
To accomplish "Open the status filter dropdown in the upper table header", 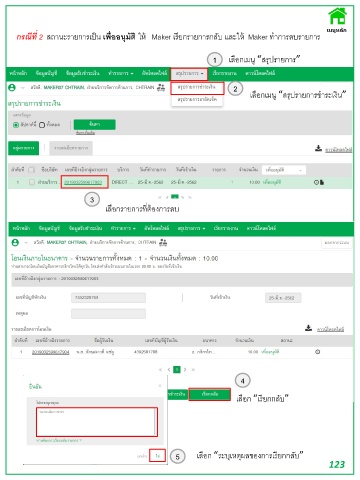I will [x=284, y=170].
